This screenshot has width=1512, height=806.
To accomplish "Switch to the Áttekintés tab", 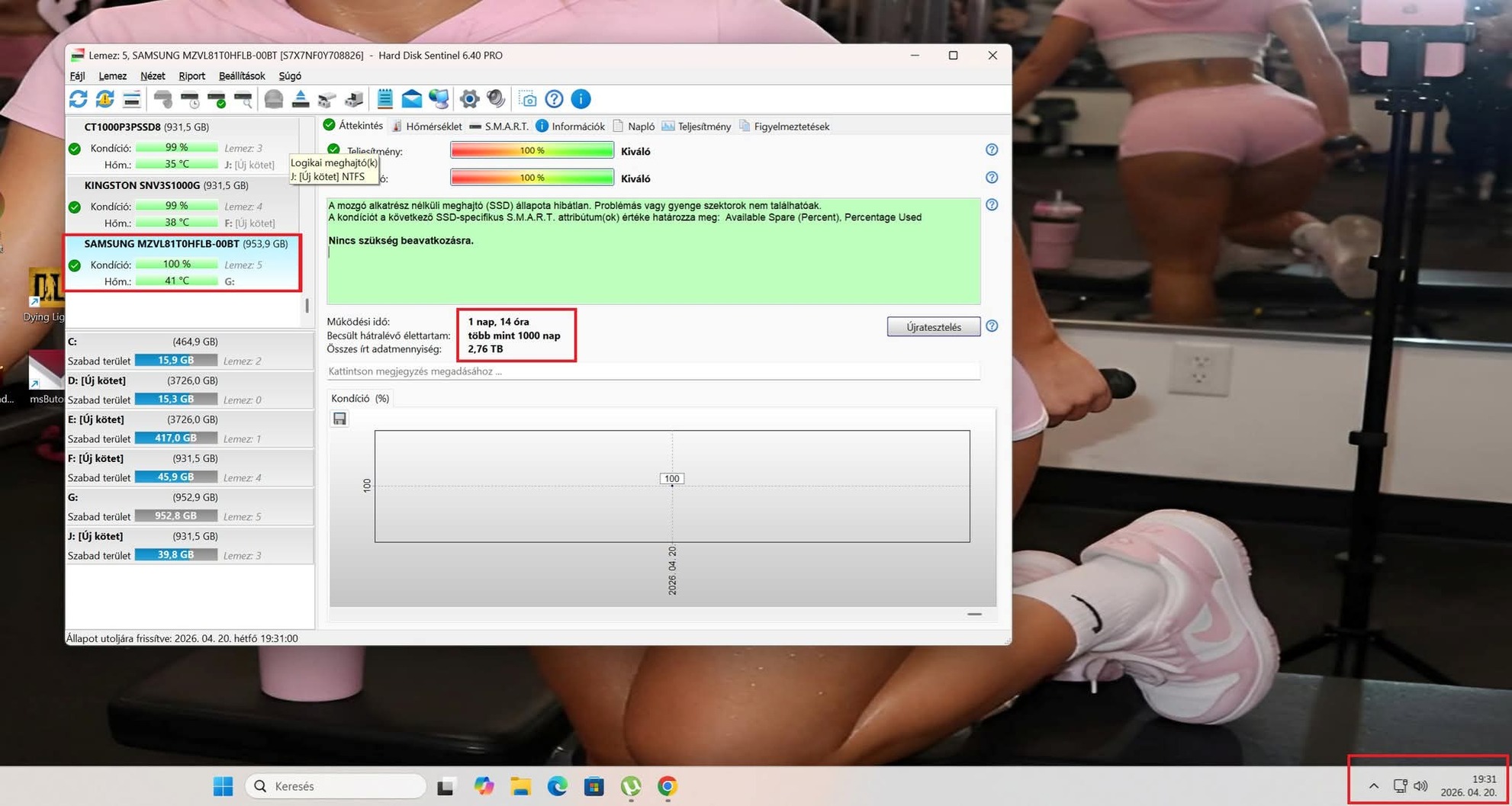I will [x=353, y=126].
